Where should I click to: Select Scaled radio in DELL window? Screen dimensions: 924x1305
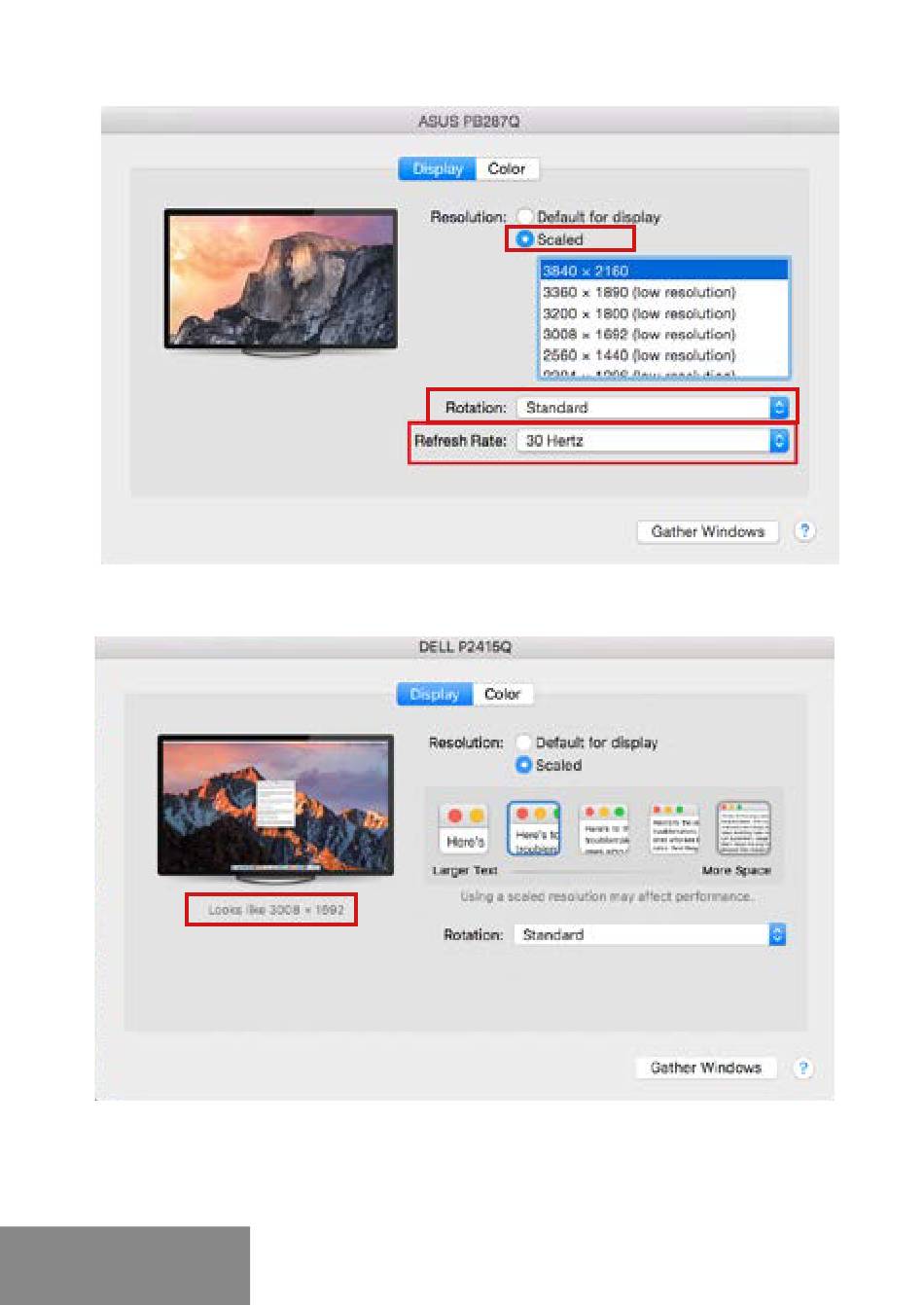(x=523, y=765)
